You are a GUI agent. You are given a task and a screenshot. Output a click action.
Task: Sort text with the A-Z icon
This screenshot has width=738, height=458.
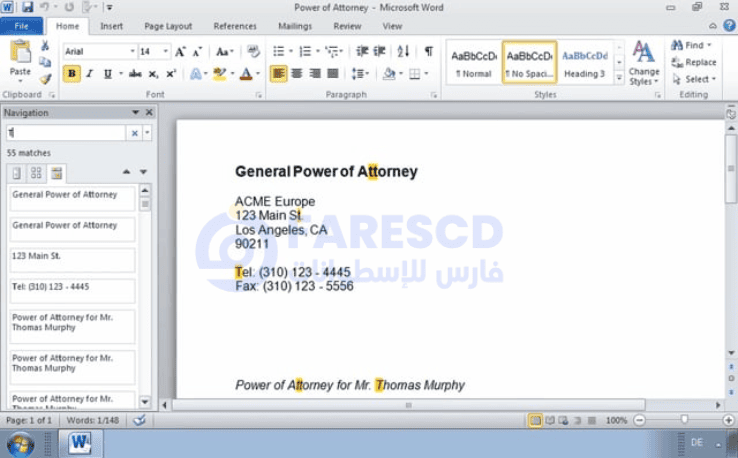(403, 51)
